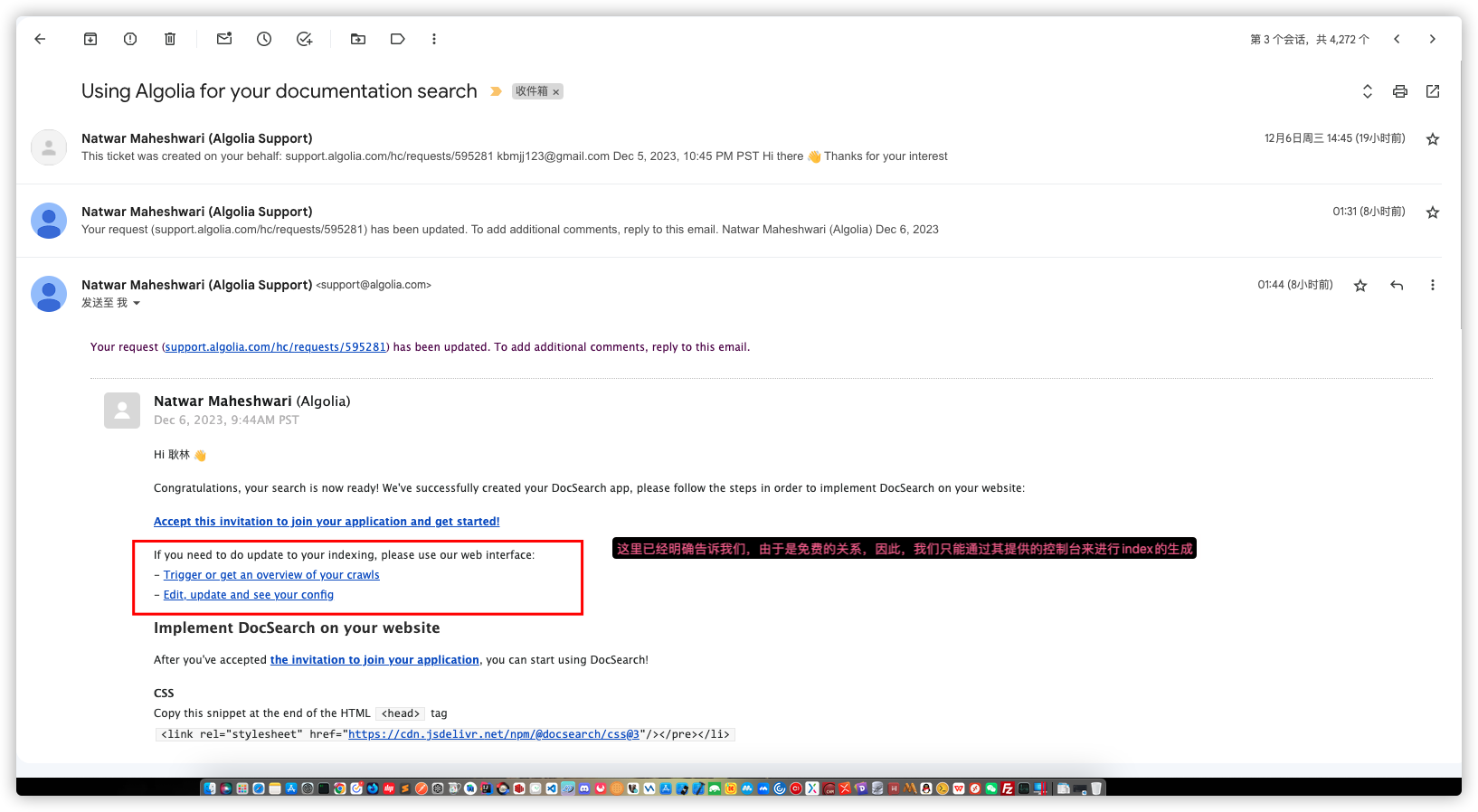Open the Trash in the Dock
This screenshot has height=812, width=1478.
click(x=1096, y=788)
